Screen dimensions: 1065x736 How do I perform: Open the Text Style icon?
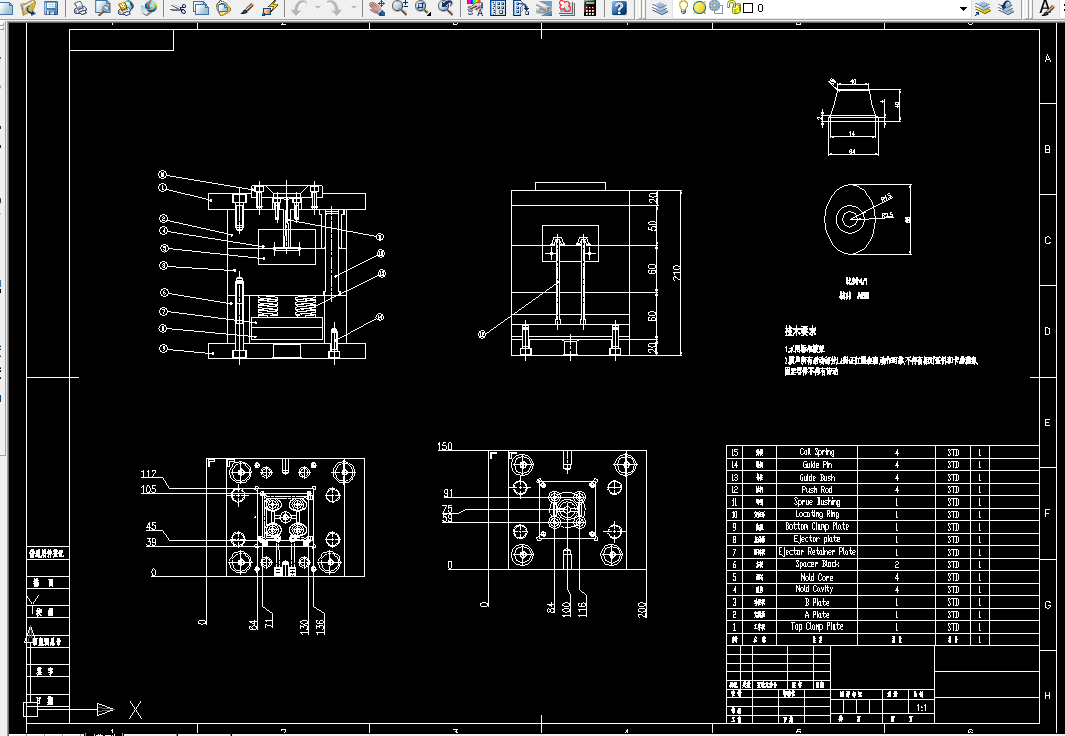coord(1047,7)
